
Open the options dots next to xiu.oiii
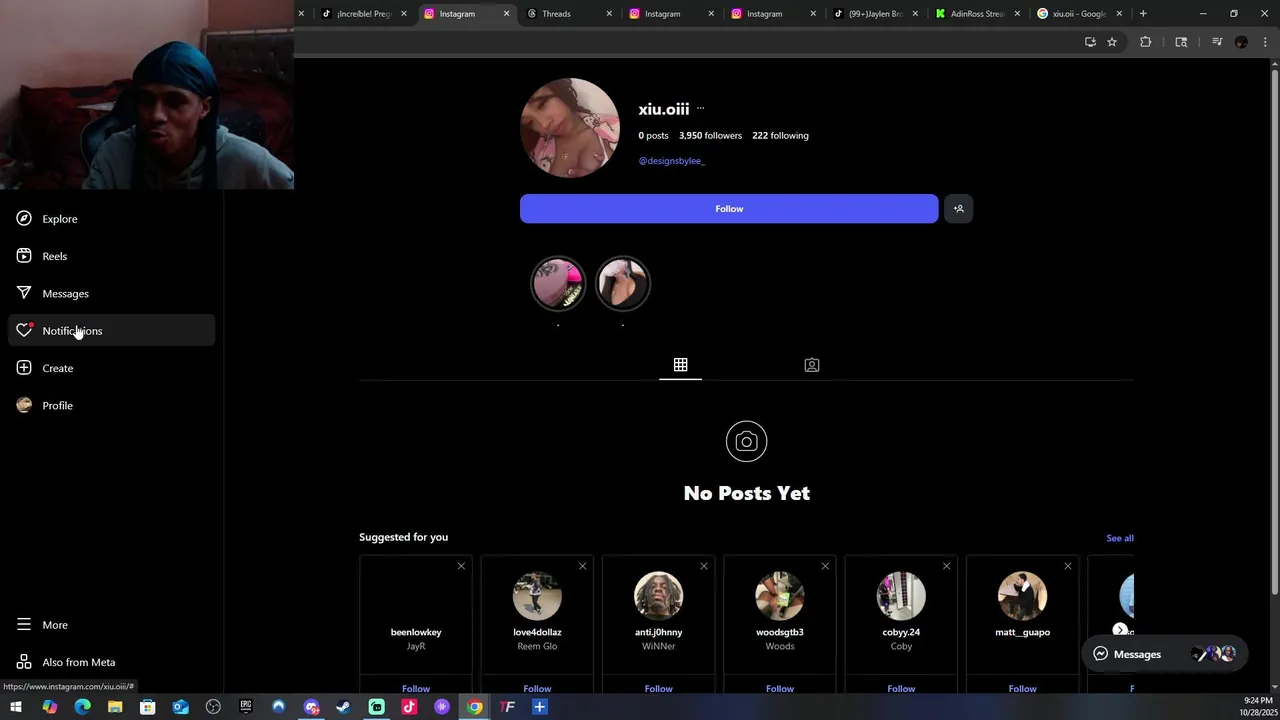tap(700, 108)
